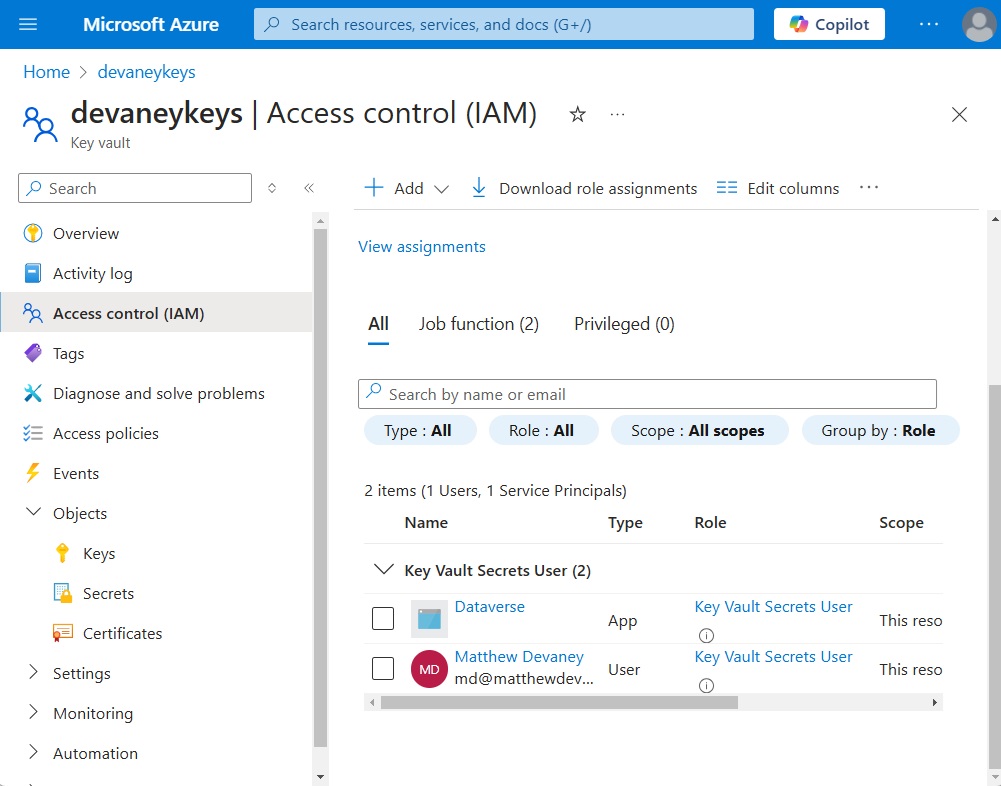Click the info icon in Dataverse row
The height and width of the screenshot is (786, 1001).
tap(706, 635)
